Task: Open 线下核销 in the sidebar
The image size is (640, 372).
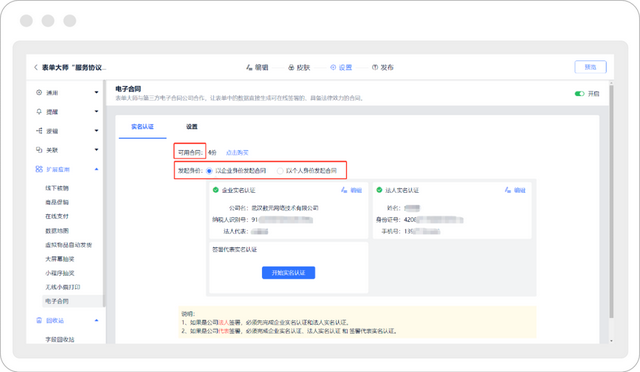Action: (57, 188)
